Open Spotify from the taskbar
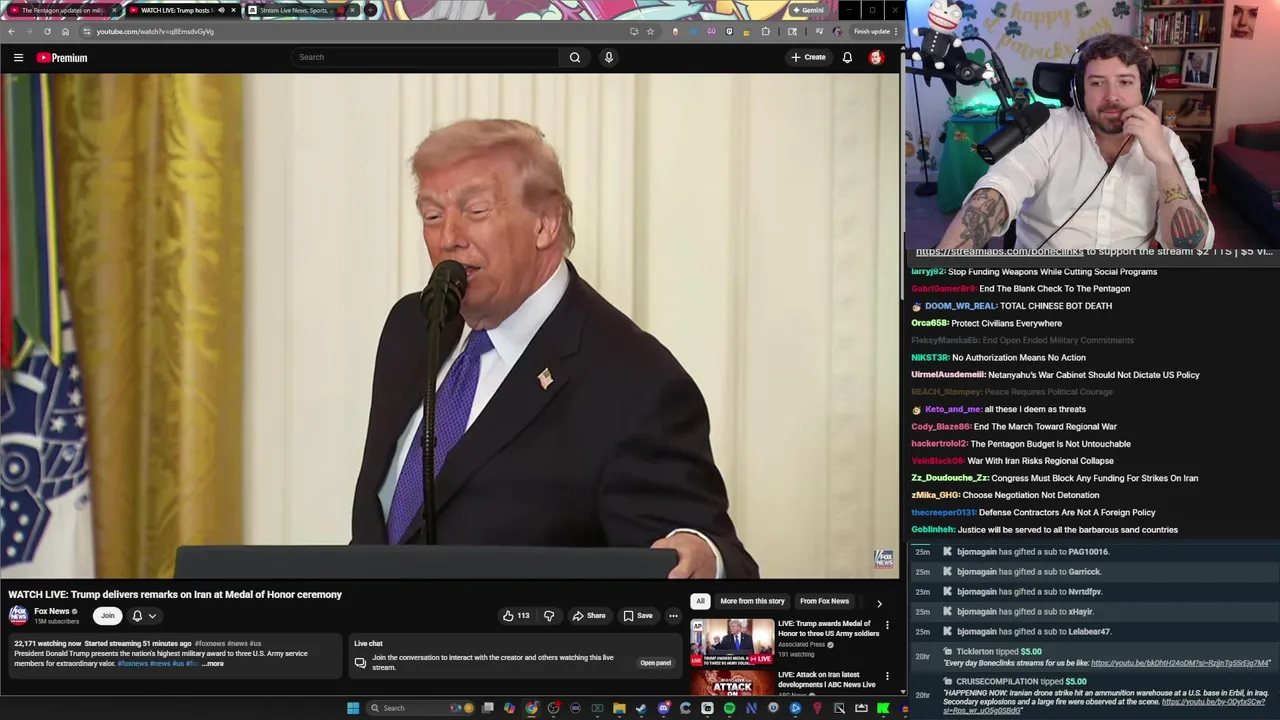Viewport: 1280px width, 720px height. coord(730,708)
